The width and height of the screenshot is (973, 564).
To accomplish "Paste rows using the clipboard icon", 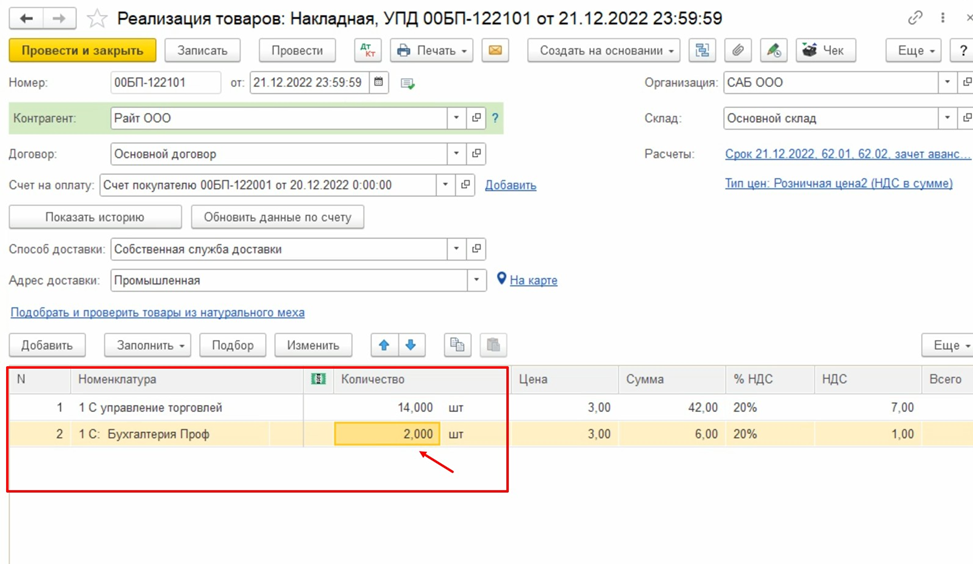I will tap(493, 345).
